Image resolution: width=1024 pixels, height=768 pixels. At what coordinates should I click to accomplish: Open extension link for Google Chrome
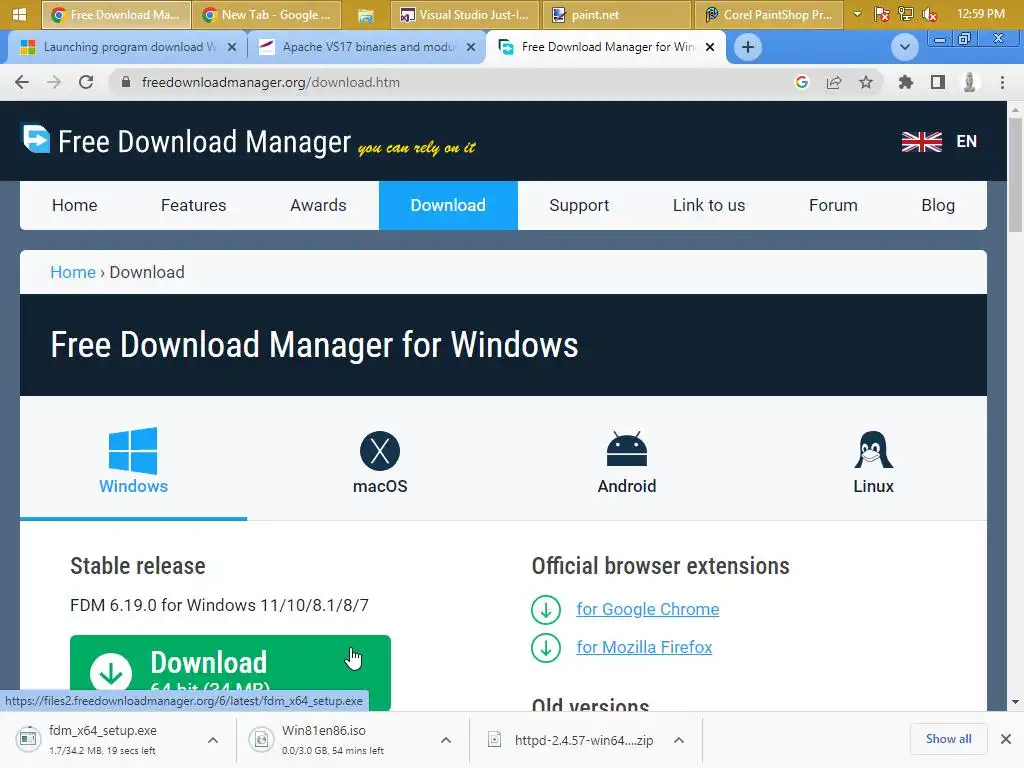pyautogui.click(x=647, y=609)
